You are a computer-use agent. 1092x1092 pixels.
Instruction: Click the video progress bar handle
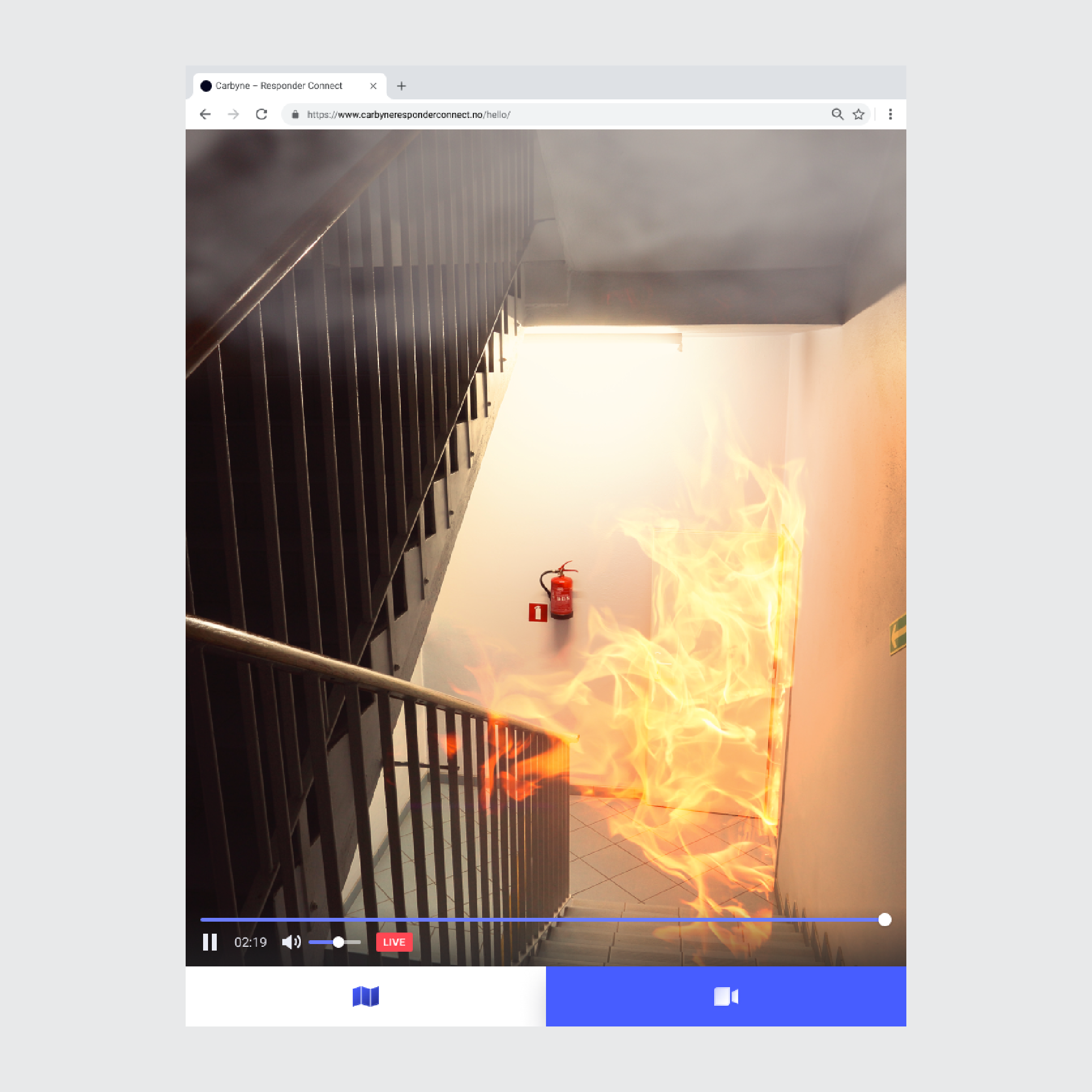(885, 919)
